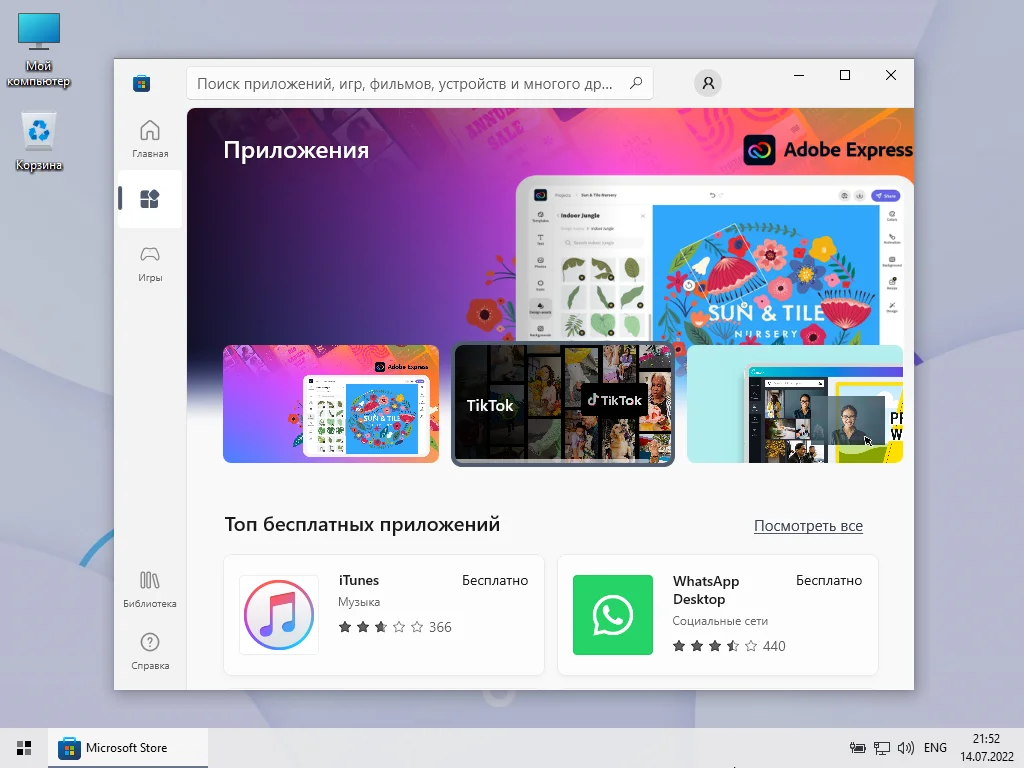Switch the ENG input language indicator

tap(935, 747)
